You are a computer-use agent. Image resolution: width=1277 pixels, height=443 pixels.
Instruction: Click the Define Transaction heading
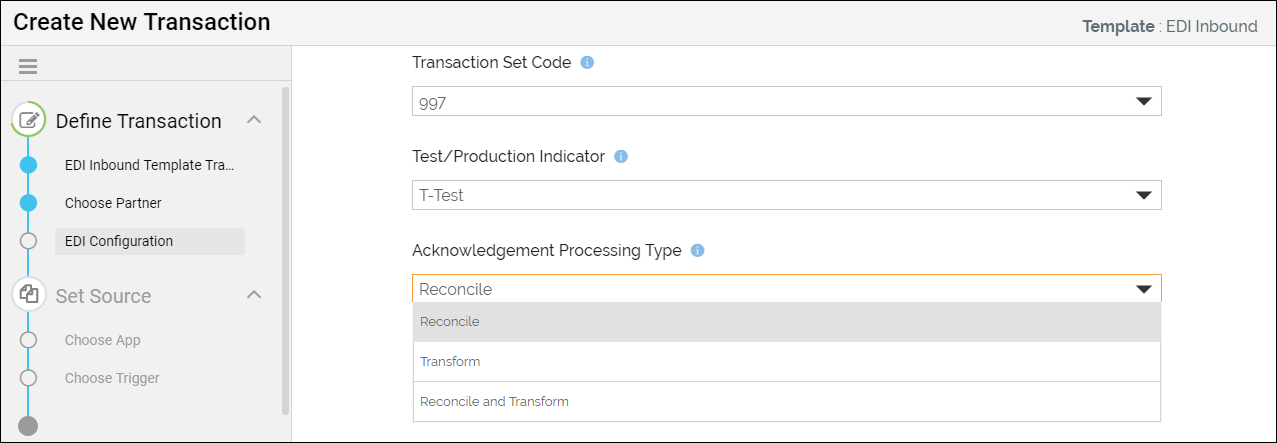[139, 121]
